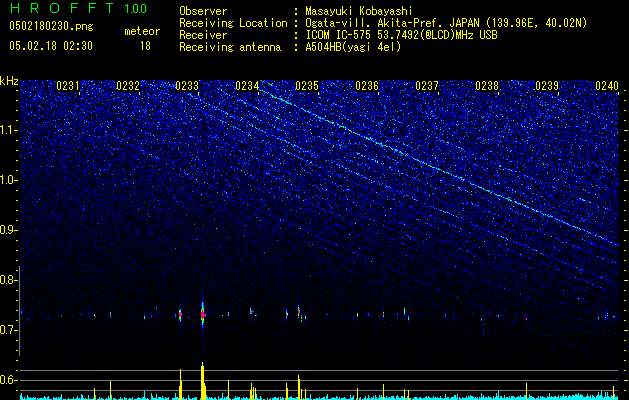Click the 0.9 kHz axis label
The height and width of the screenshot is (400, 629).
pyautogui.click(x=8, y=230)
